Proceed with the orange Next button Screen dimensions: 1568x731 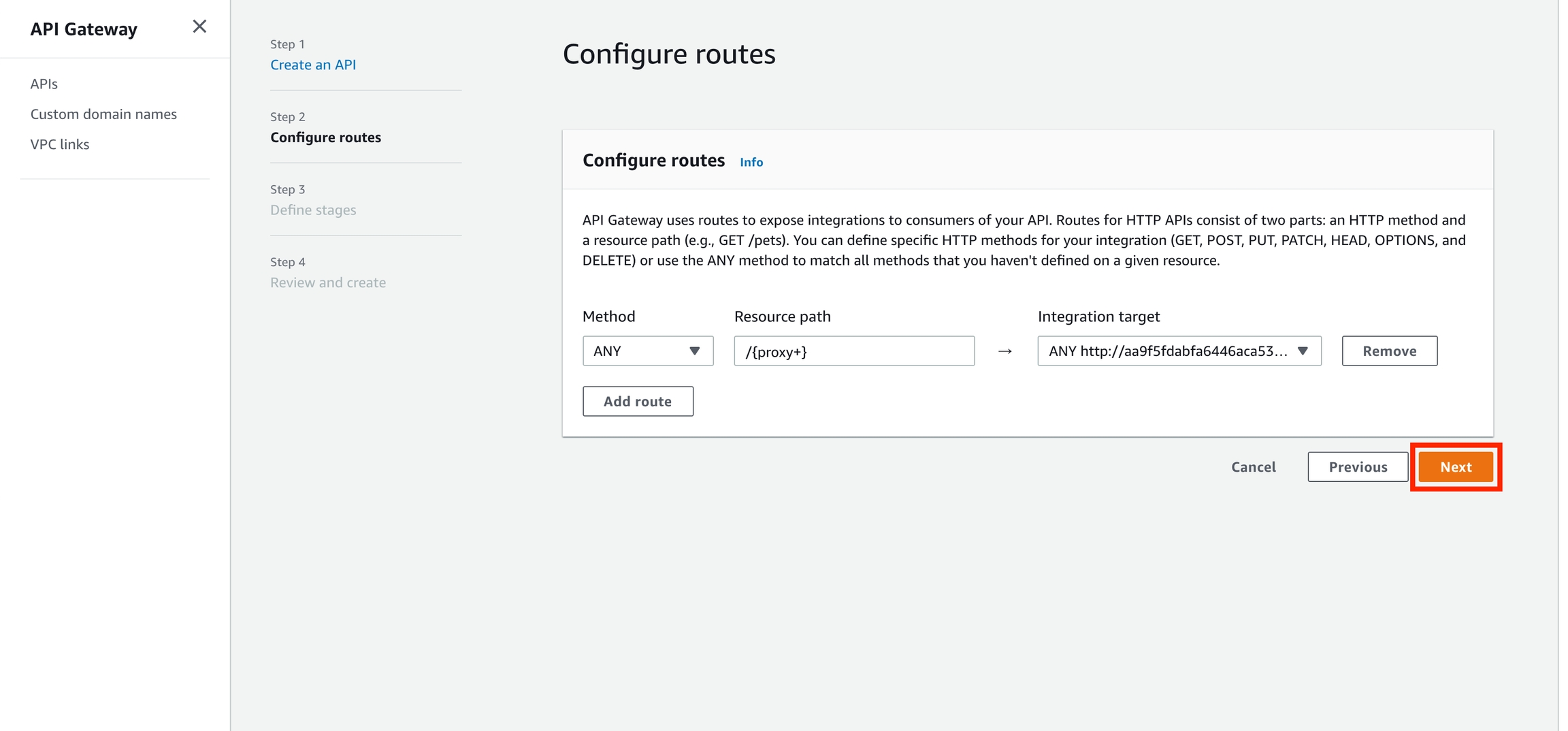(x=1455, y=467)
